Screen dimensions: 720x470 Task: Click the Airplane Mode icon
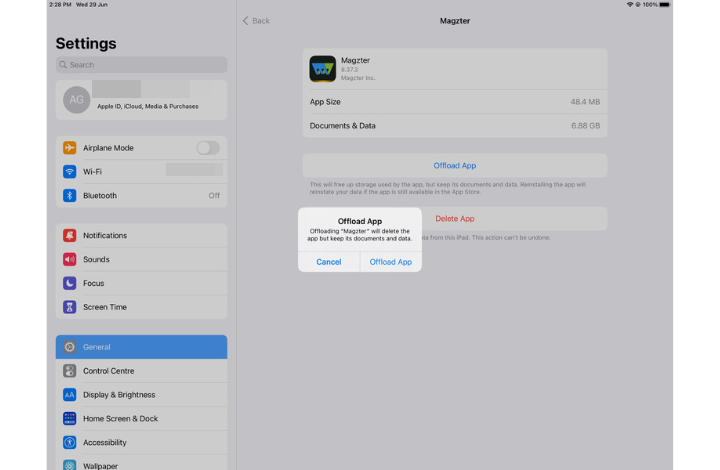[x=69, y=148]
